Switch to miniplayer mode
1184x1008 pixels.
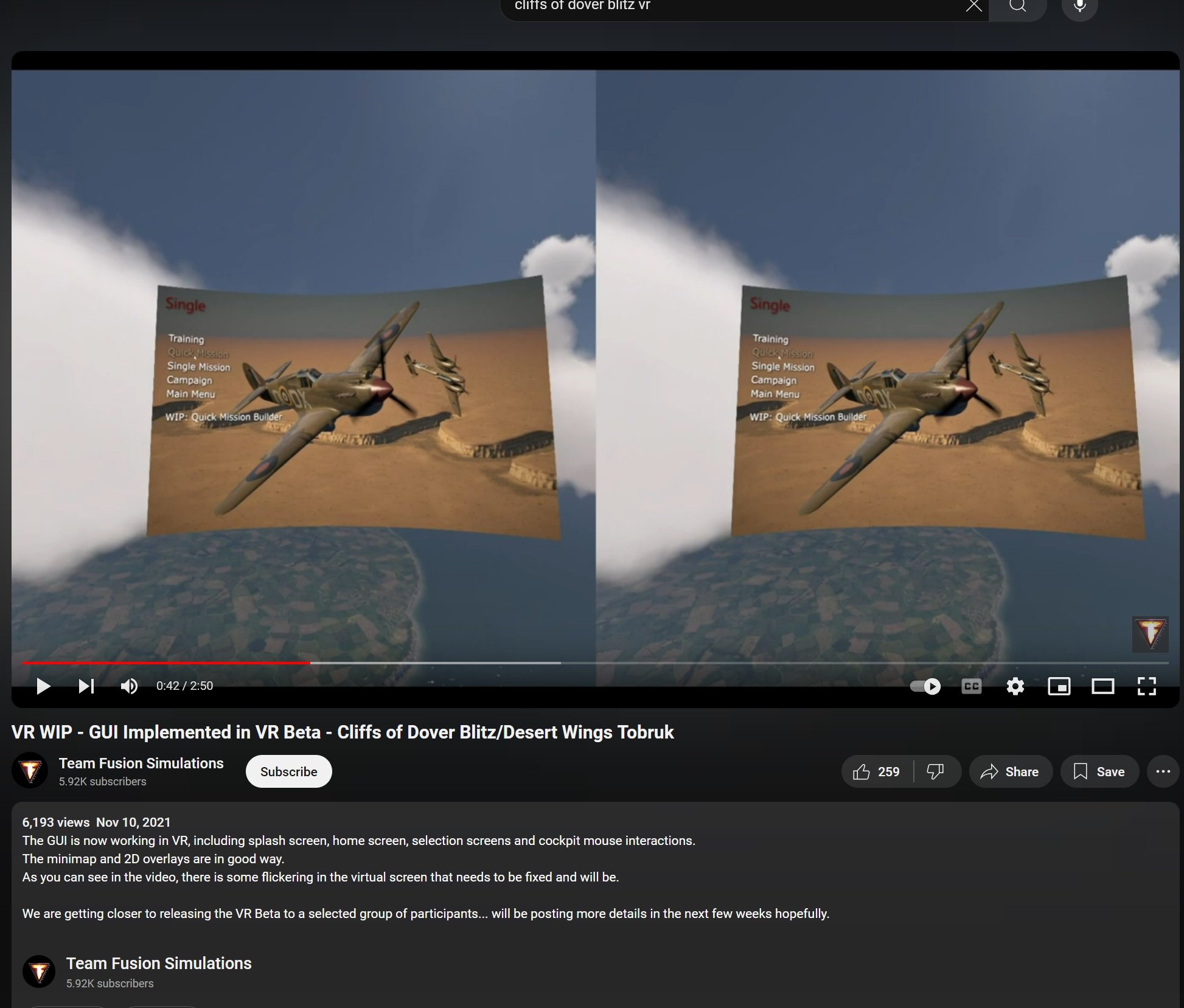pyautogui.click(x=1059, y=686)
